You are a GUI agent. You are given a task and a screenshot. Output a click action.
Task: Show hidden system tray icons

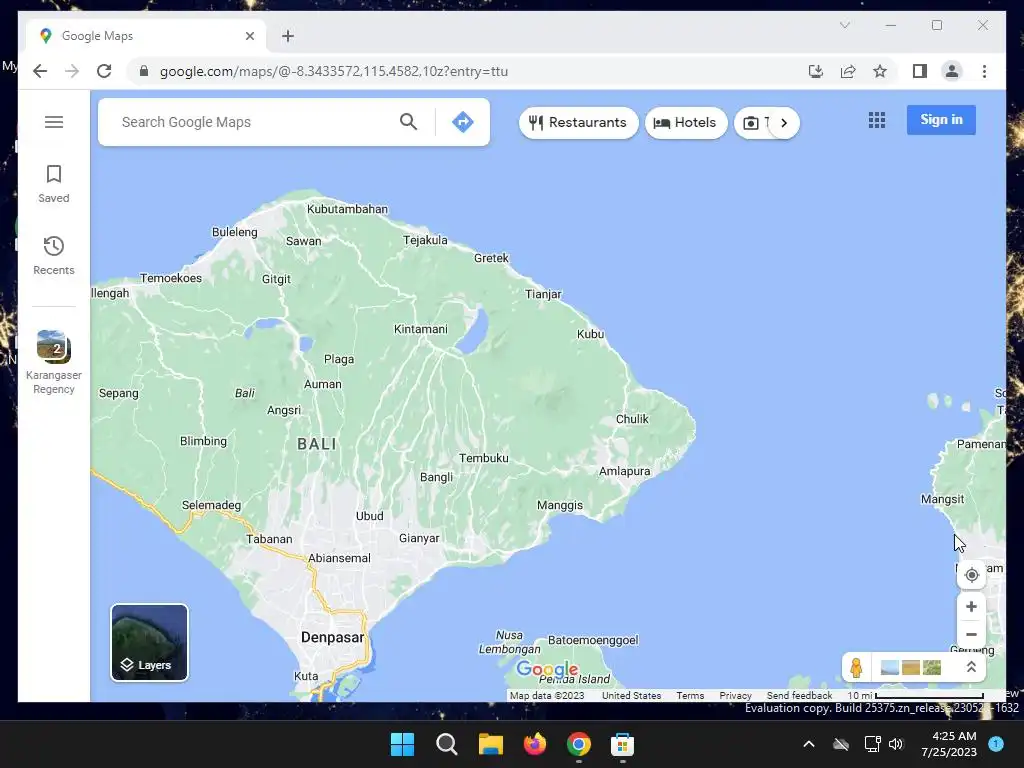[x=808, y=744]
